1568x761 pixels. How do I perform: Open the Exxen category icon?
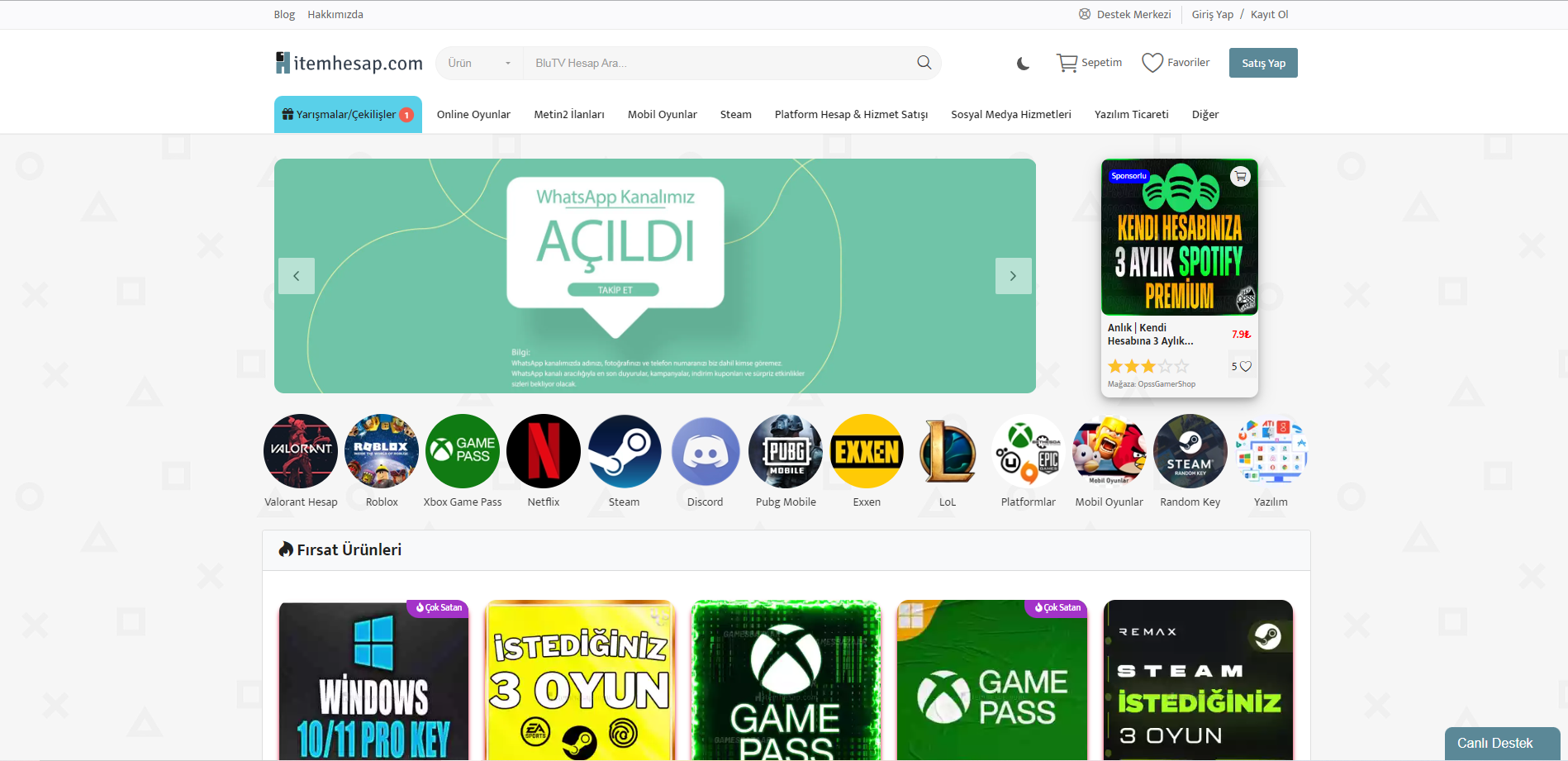click(x=867, y=451)
